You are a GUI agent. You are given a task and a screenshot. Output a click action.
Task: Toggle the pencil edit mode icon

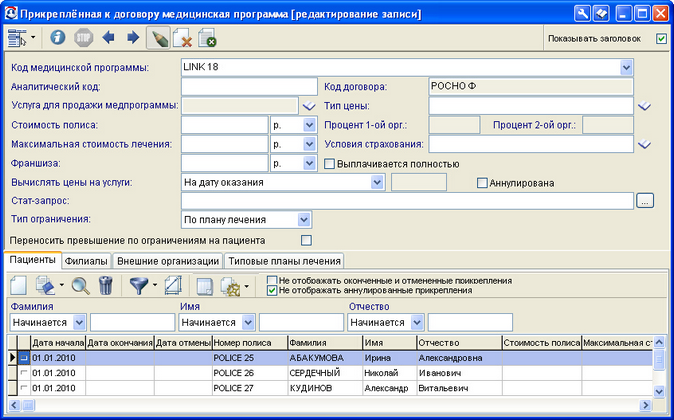coord(158,38)
